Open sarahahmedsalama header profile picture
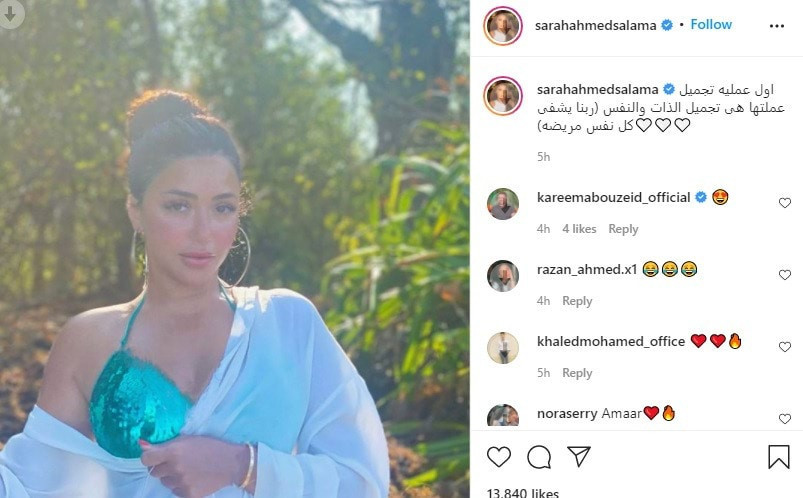 tap(502, 26)
